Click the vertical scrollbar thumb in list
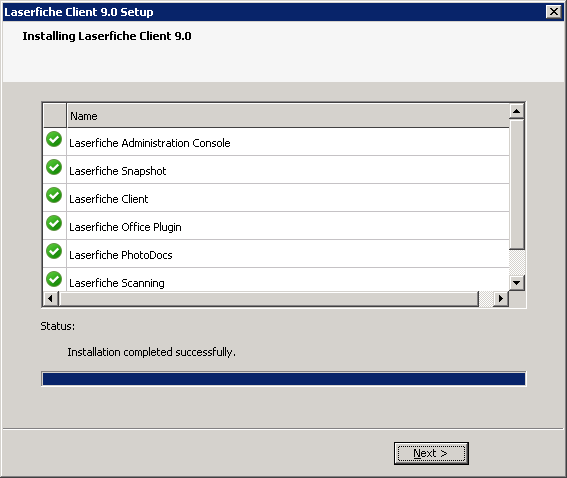 (516, 184)
